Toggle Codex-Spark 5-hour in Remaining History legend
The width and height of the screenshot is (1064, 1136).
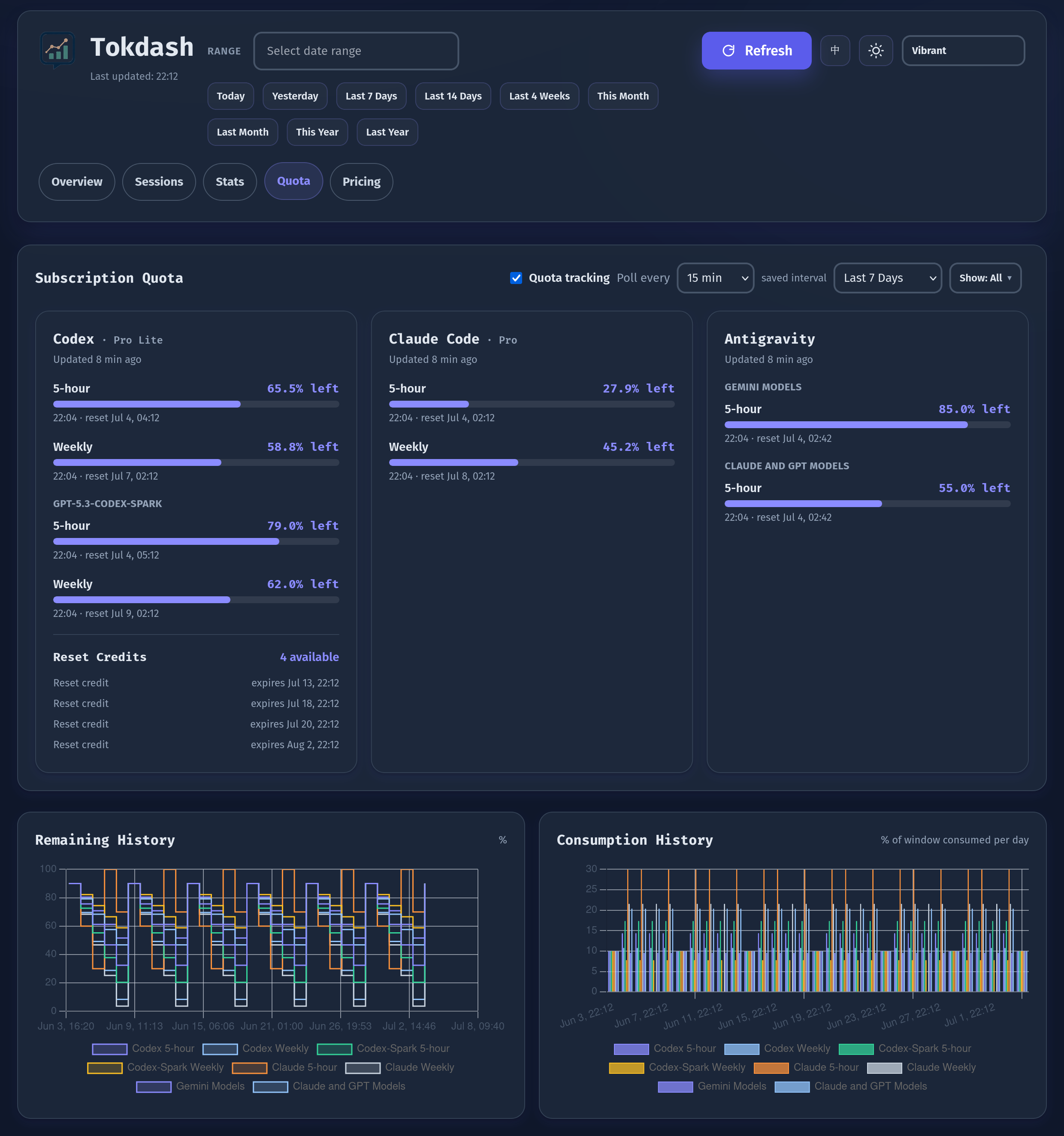pyautogui.click(x=384, y=1048)
